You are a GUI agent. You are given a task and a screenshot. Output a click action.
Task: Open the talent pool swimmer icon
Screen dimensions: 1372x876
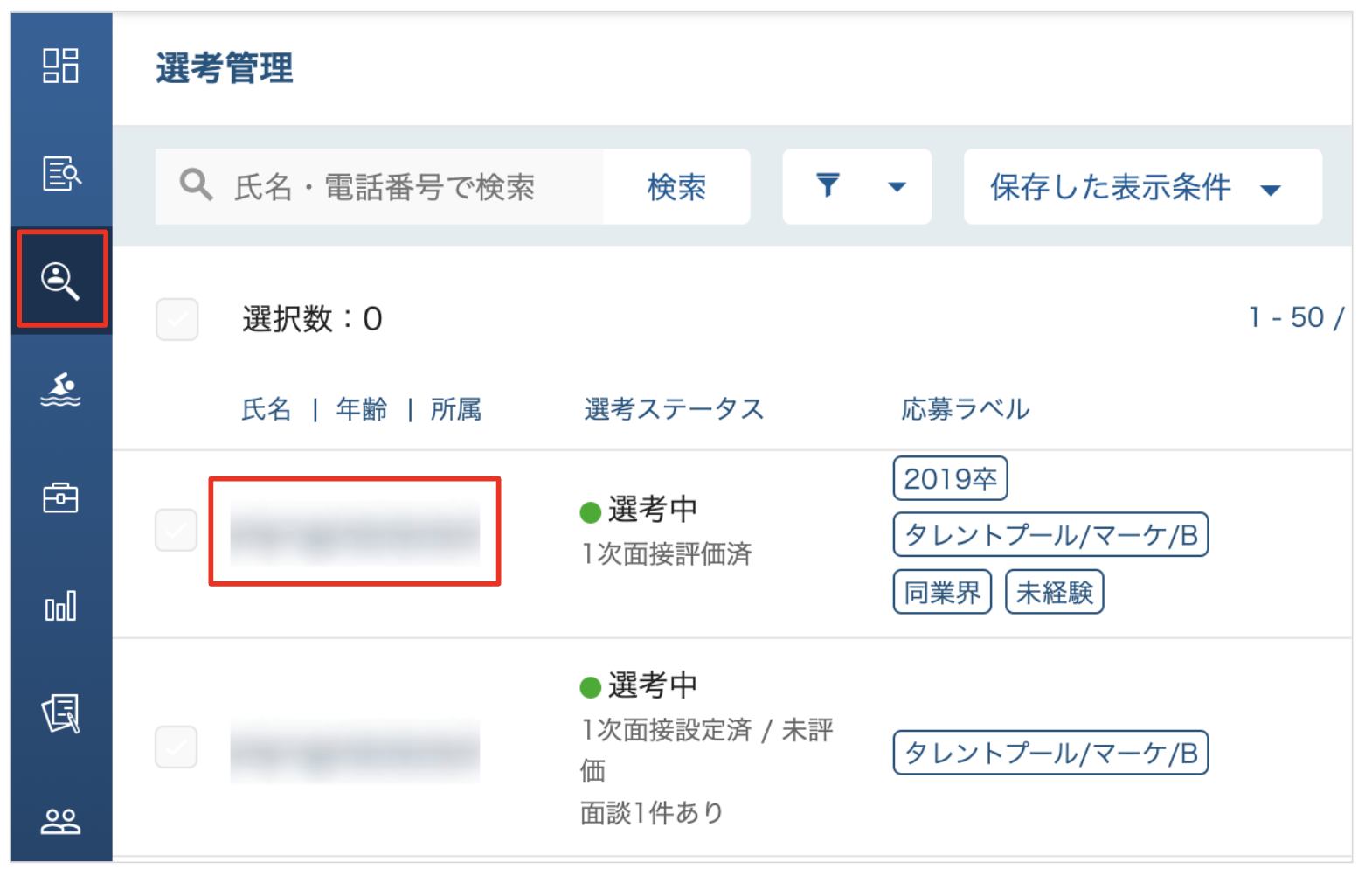(60, 389)
